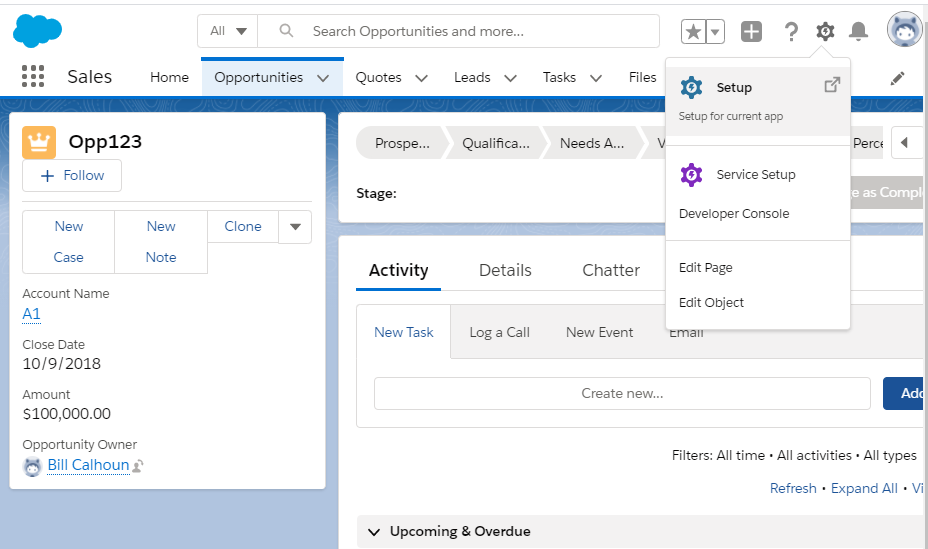The width and height of the screenshot is (928, 549).
Task: Choose Edit Page in the setup menu
Action: click(705, 267)
